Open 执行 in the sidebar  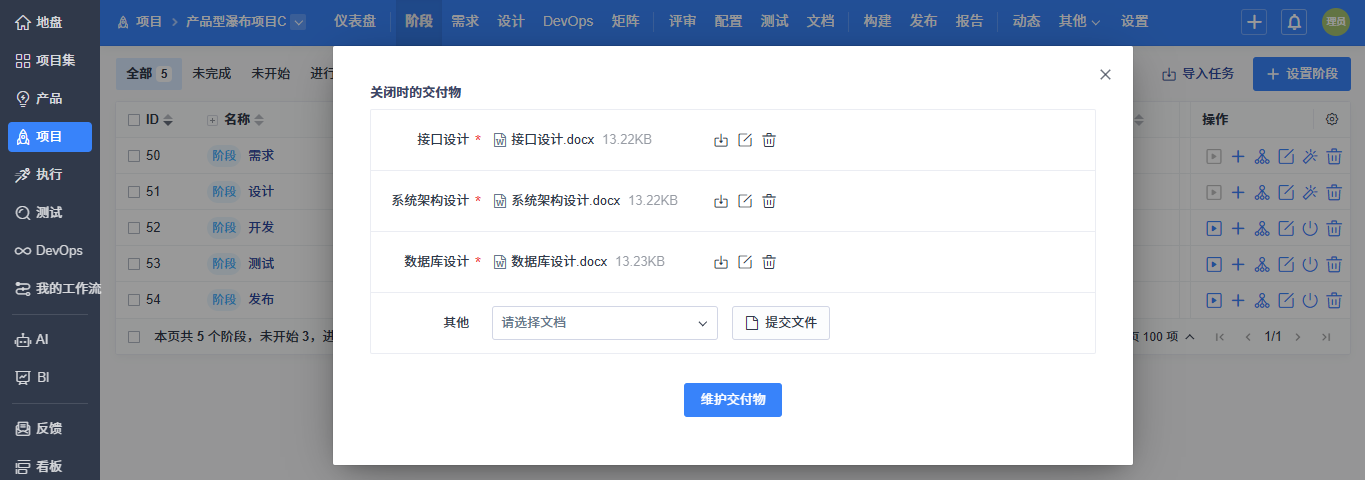pyautogui.click(x=50, y=175)
